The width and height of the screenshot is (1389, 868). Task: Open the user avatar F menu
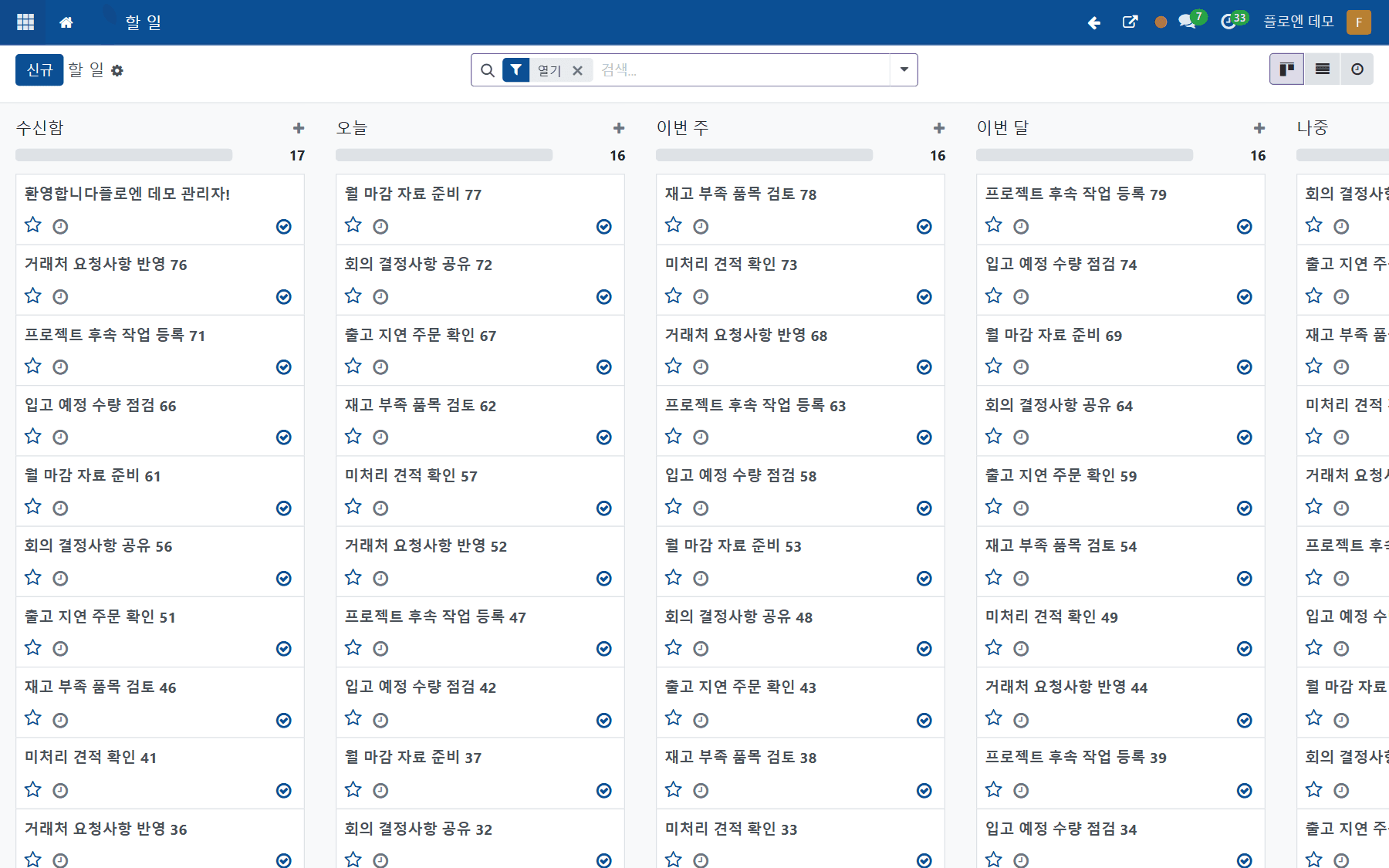(1359, 22)
